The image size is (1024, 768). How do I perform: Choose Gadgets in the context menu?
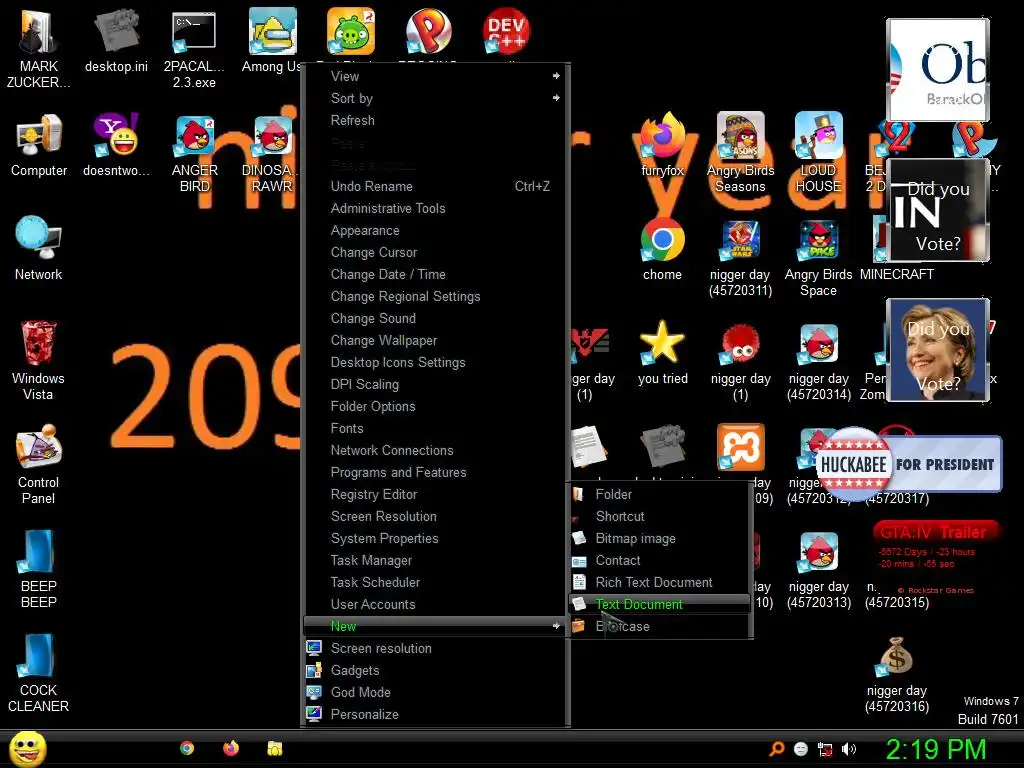coord(435,670)
